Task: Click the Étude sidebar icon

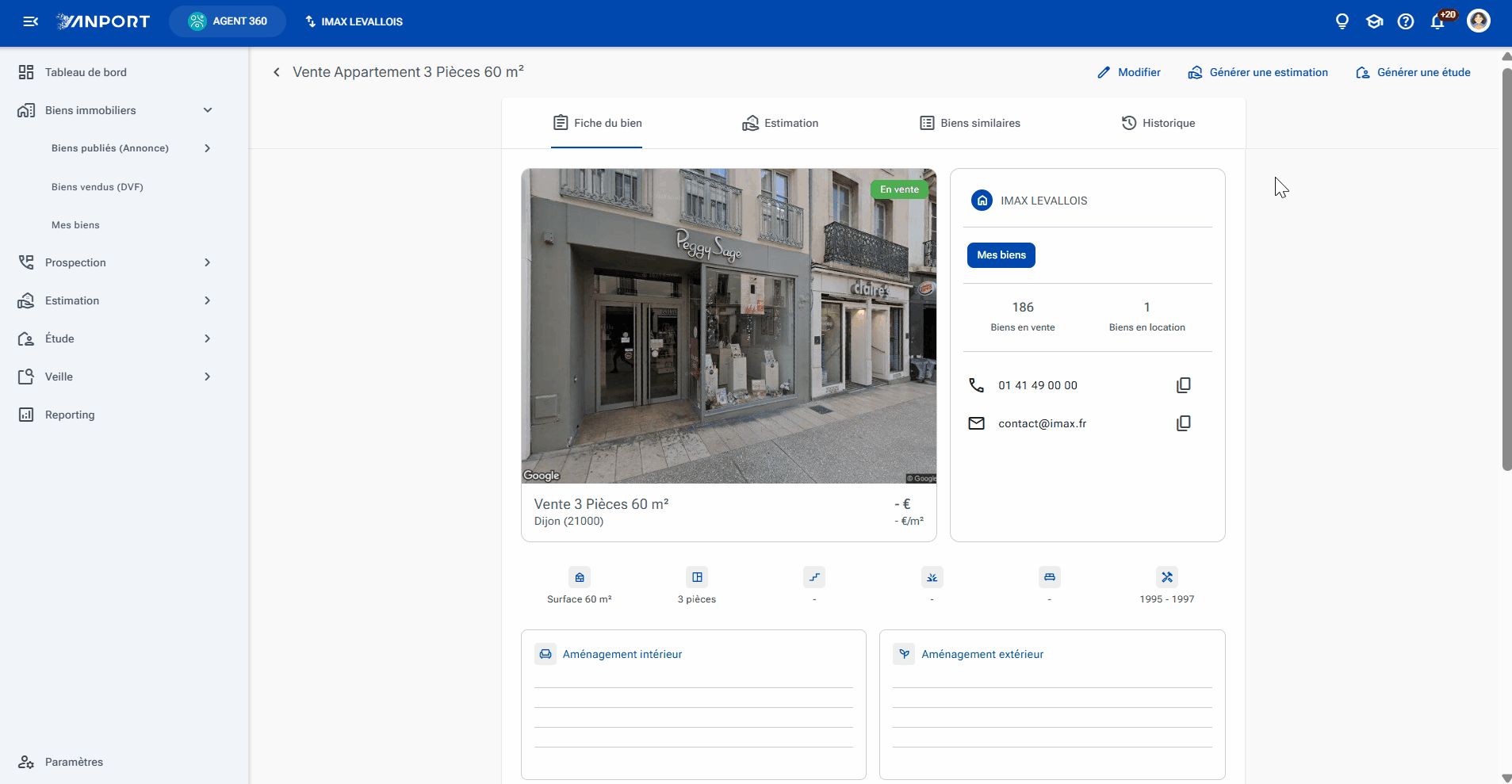Action: pyautogui.click(x=26, y=338)
